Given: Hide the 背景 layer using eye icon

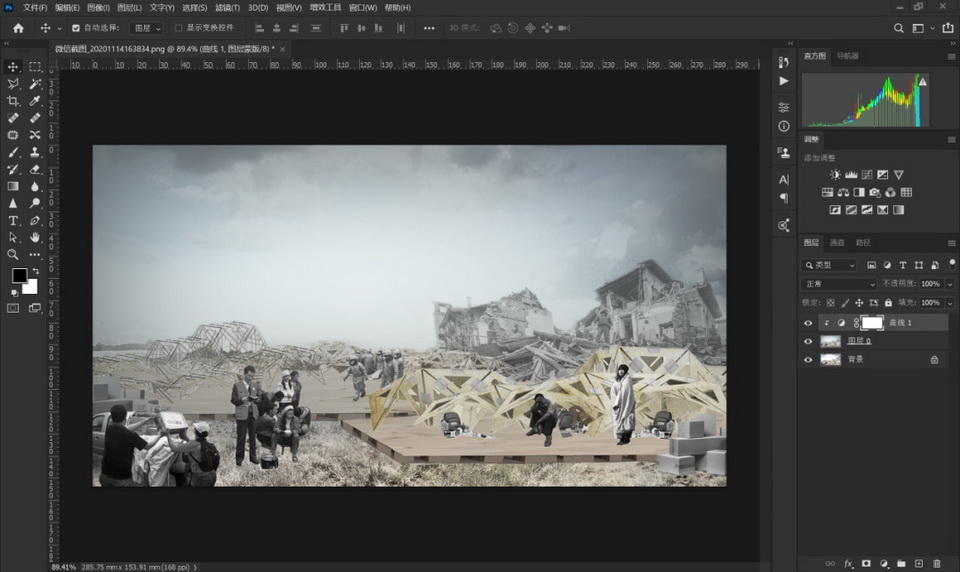Looking at the screenshot, I should tap(808, 359).
